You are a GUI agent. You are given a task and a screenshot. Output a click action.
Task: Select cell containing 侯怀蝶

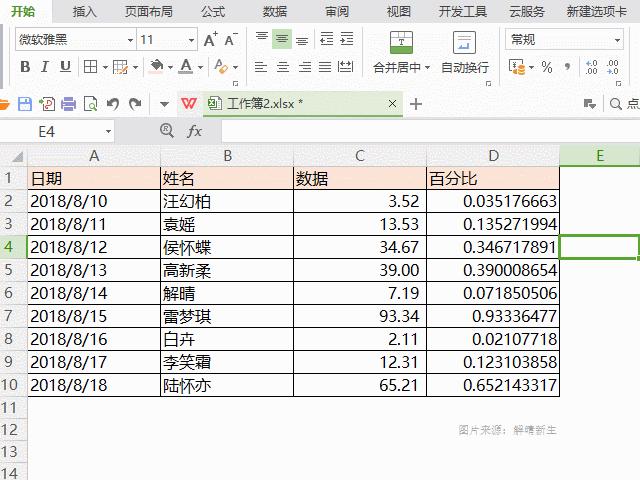(x=227, y=247)
